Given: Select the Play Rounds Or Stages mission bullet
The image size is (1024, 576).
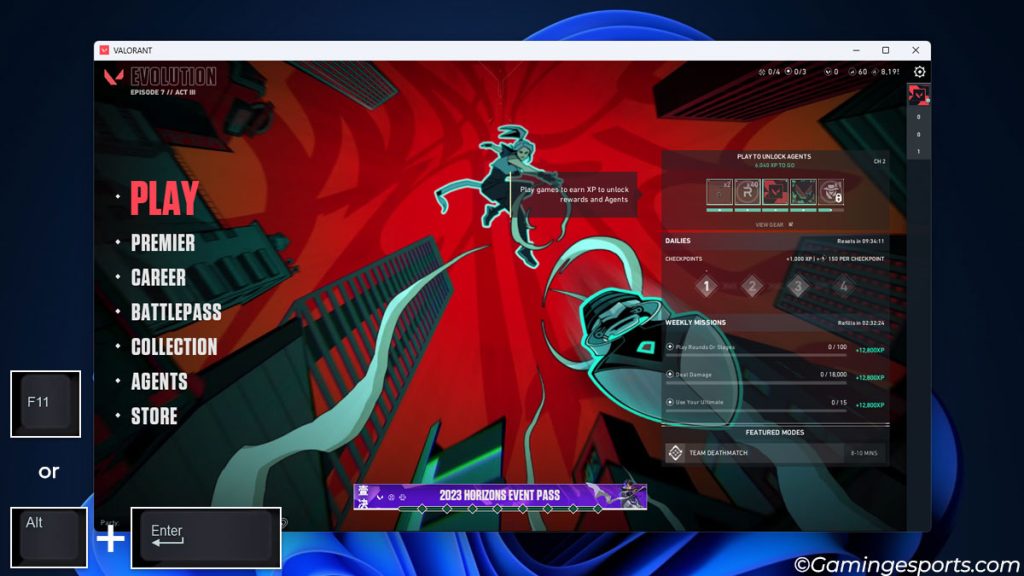Looking at the screenshot, I should click(x=670, y=347).
